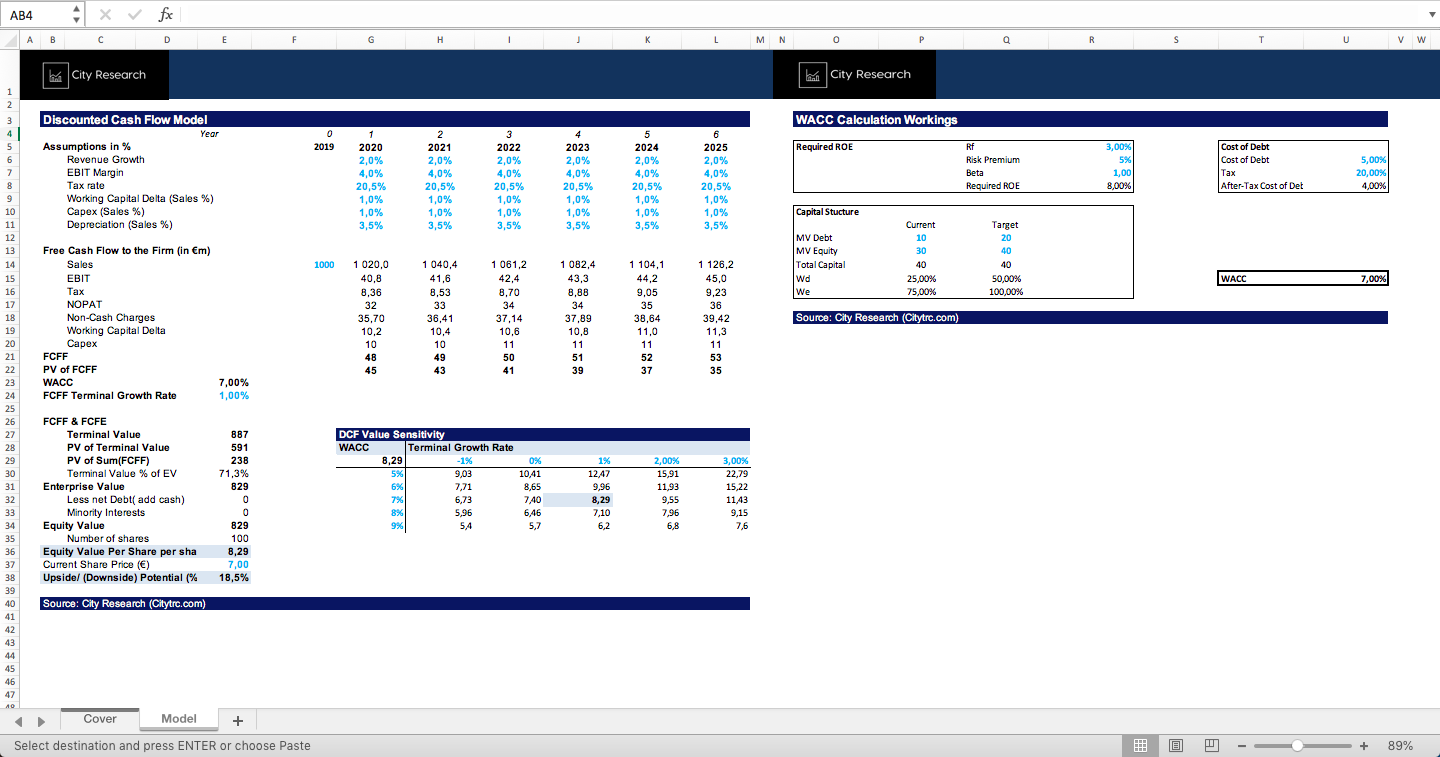The height and width of the screenshot is (757, 1440).
Task: Click the next sheet navigation arrow
Action: [x=41, y=721]
